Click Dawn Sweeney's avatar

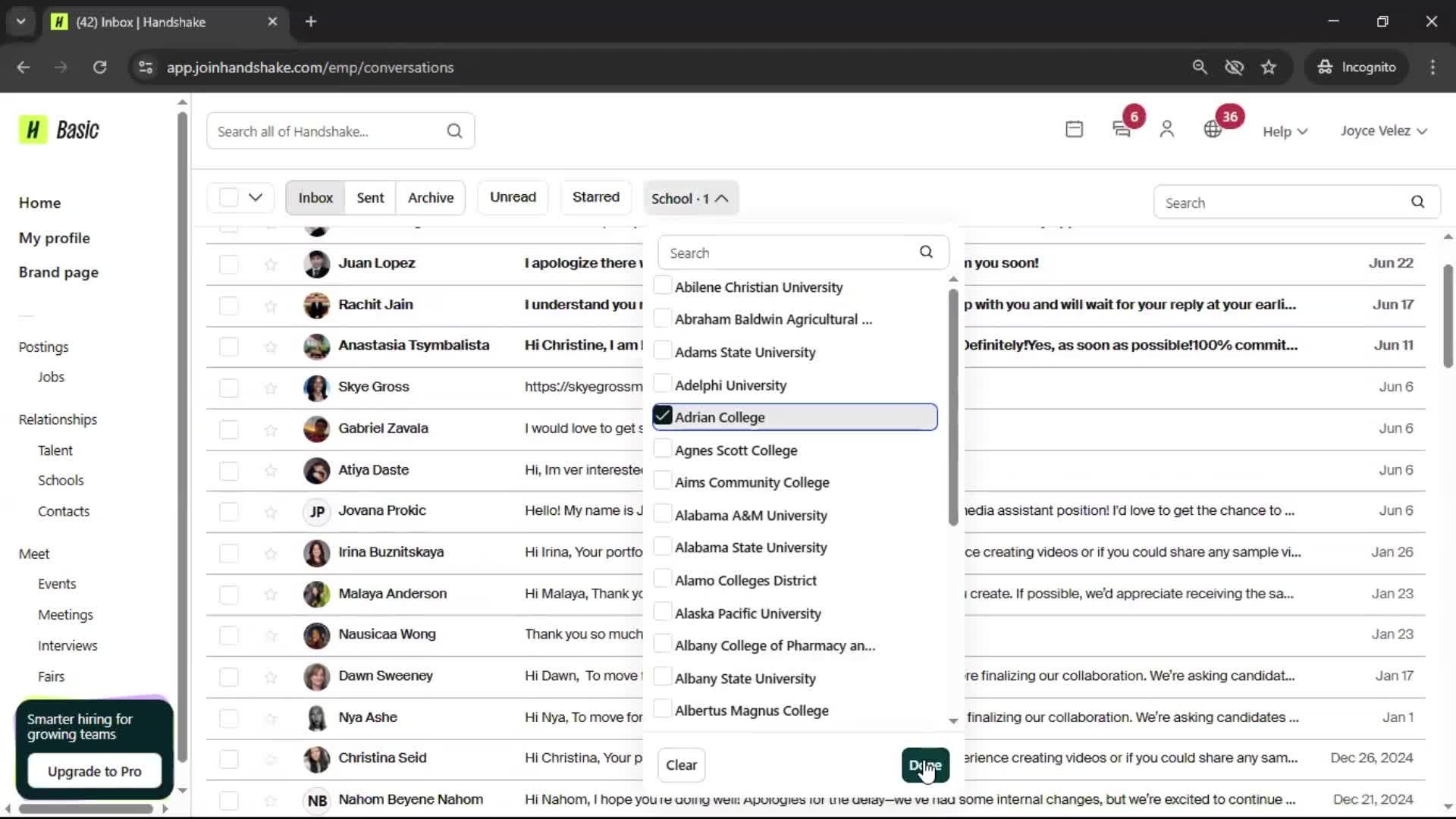click(316, 676)
